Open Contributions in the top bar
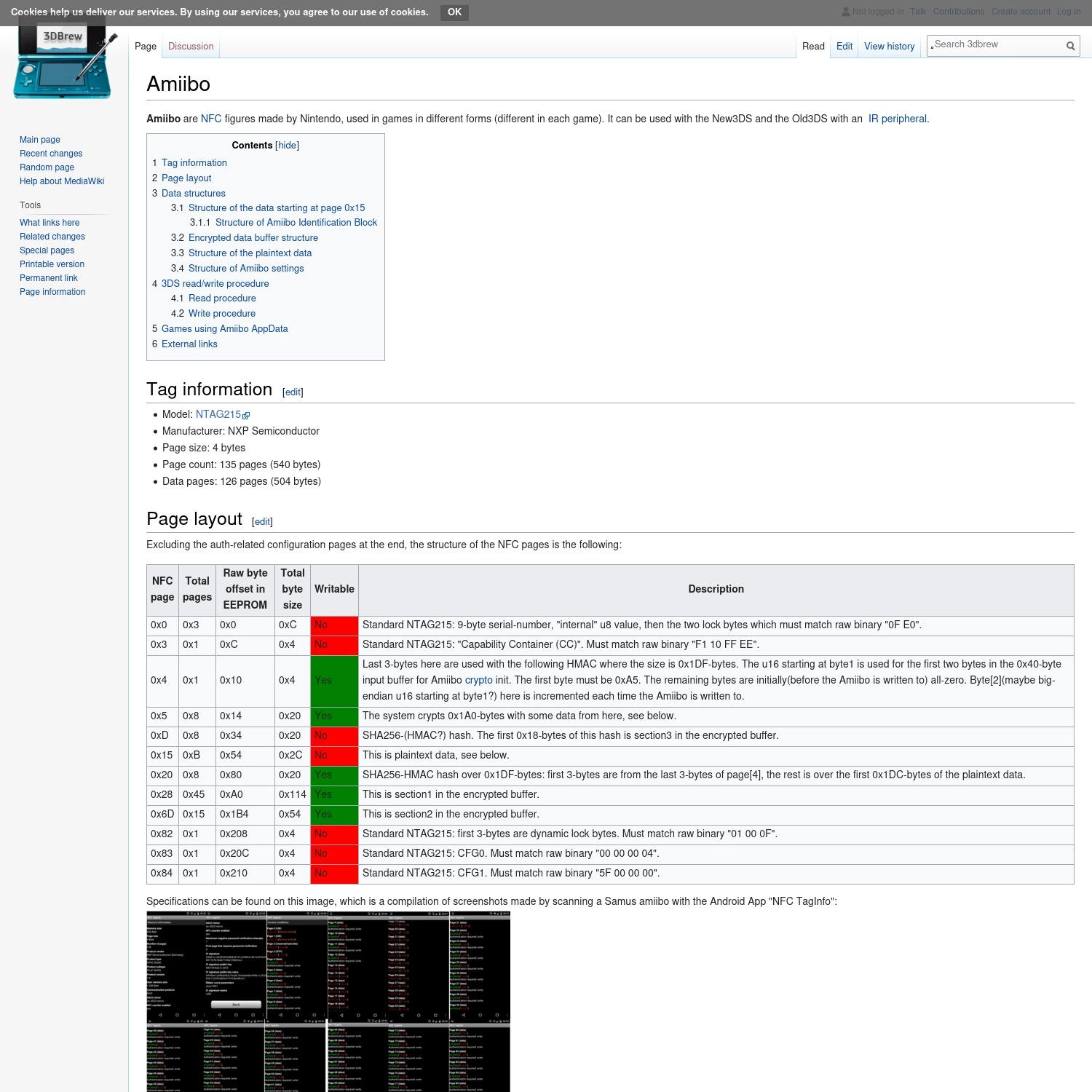Screen dimensions: 1092x1092 click(x=959, y=12)
